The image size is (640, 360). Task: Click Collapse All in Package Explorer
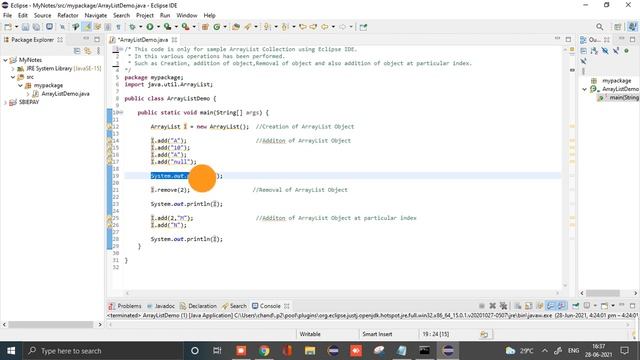pyautogui.click(x=77, y=51)
